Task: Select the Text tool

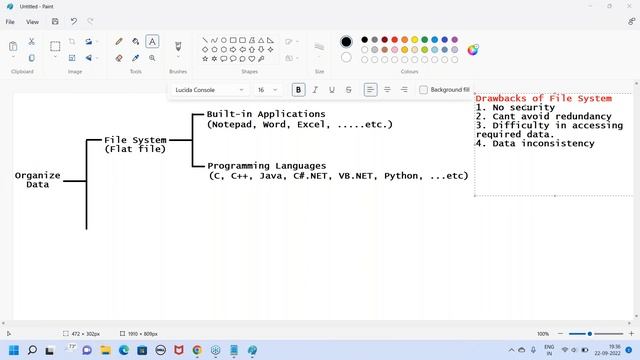Action: pos(152,42)
